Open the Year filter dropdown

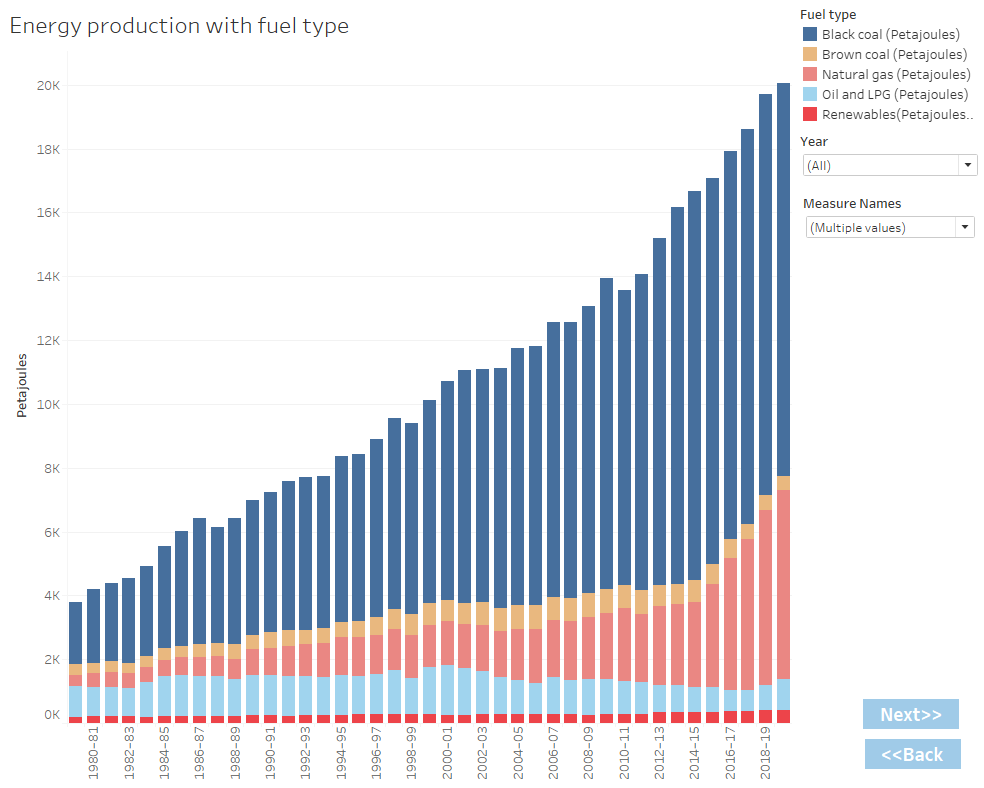(x=968, y=164)
